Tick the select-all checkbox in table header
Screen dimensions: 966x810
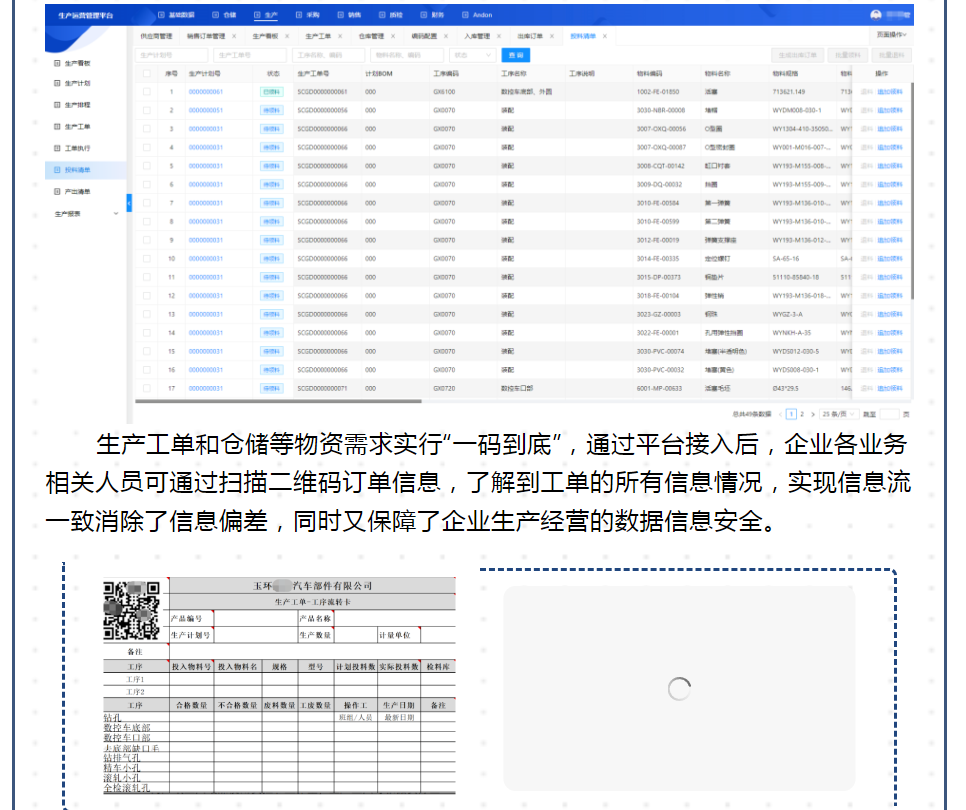[147, 73]
